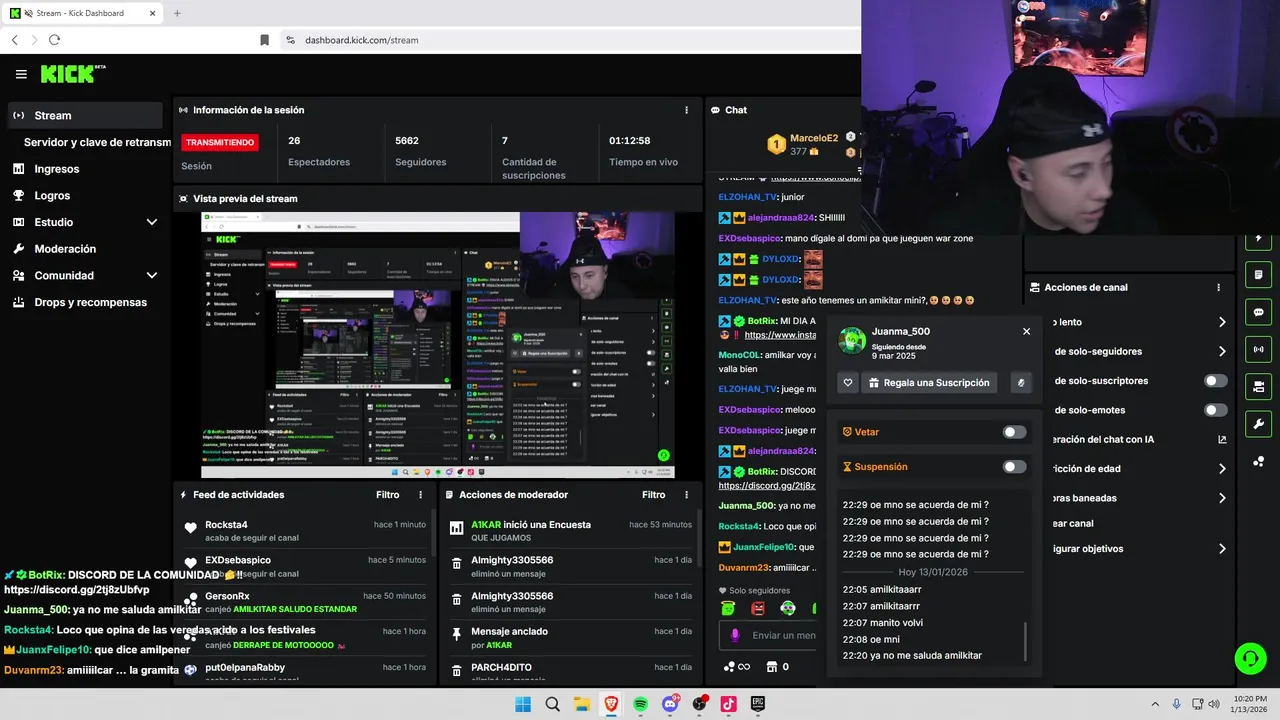Open the Windows Start menu
The width and height of the screenshot is (1280, 720).
click(x=523, y=704)
